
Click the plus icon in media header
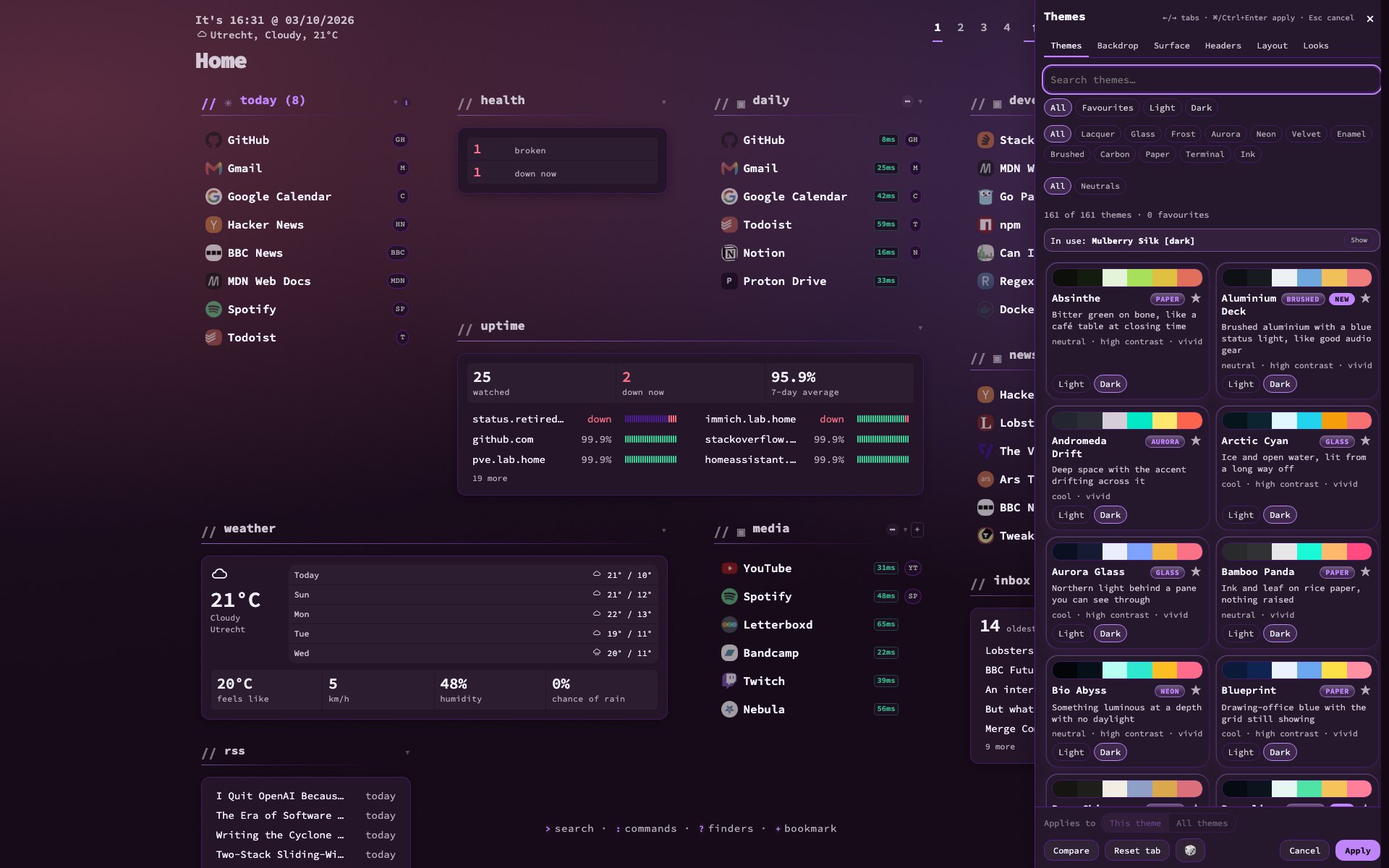click(917, 530)
